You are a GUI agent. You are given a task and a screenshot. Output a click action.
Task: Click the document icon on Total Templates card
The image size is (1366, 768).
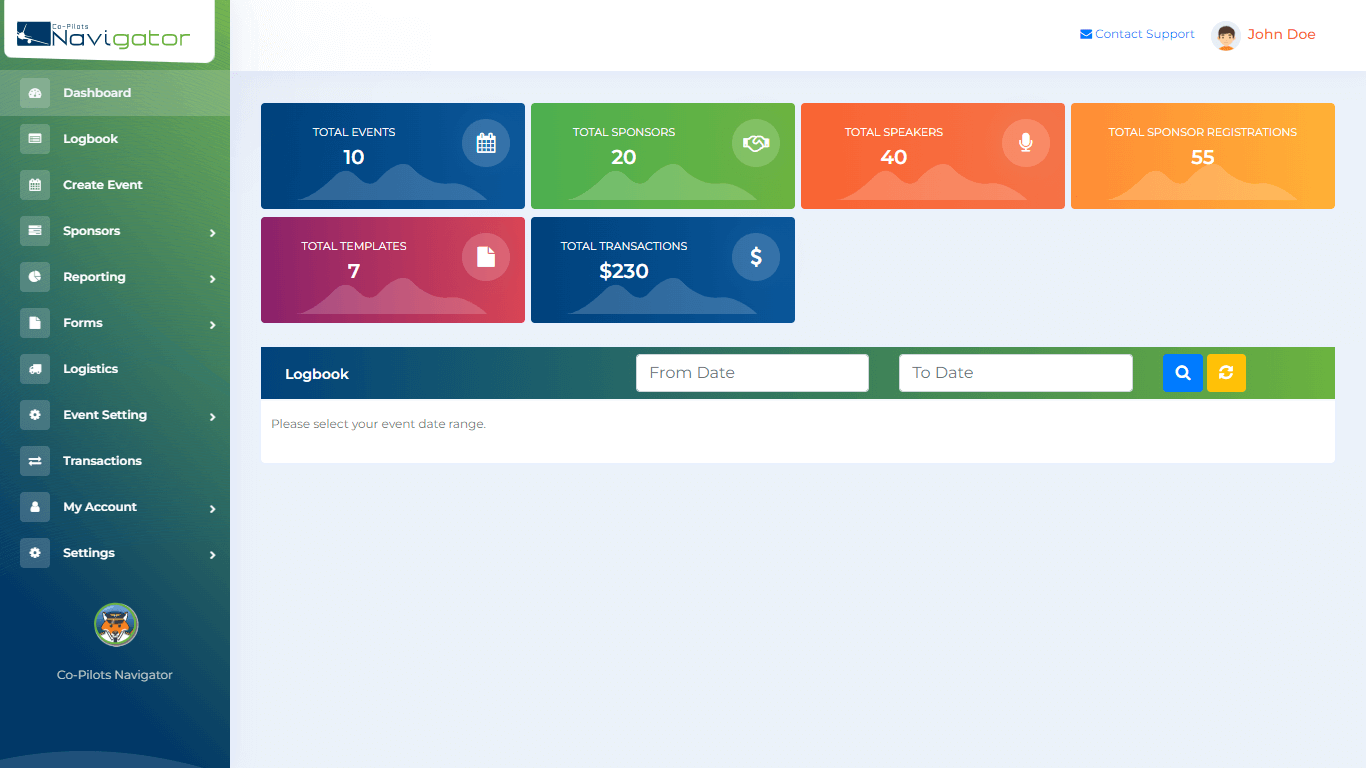click(486, 257)
